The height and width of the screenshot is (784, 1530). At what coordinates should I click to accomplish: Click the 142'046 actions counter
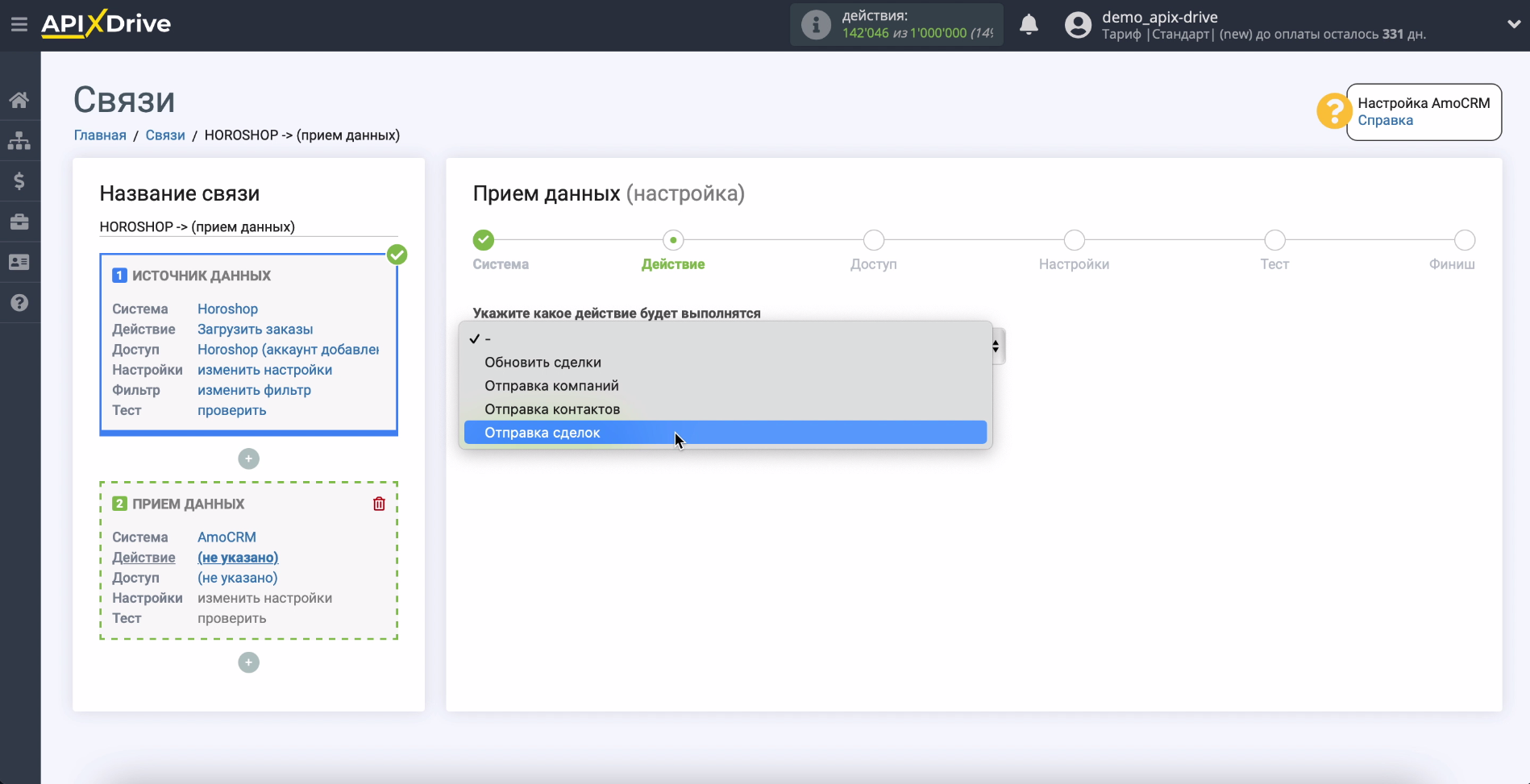pos(865,33)
